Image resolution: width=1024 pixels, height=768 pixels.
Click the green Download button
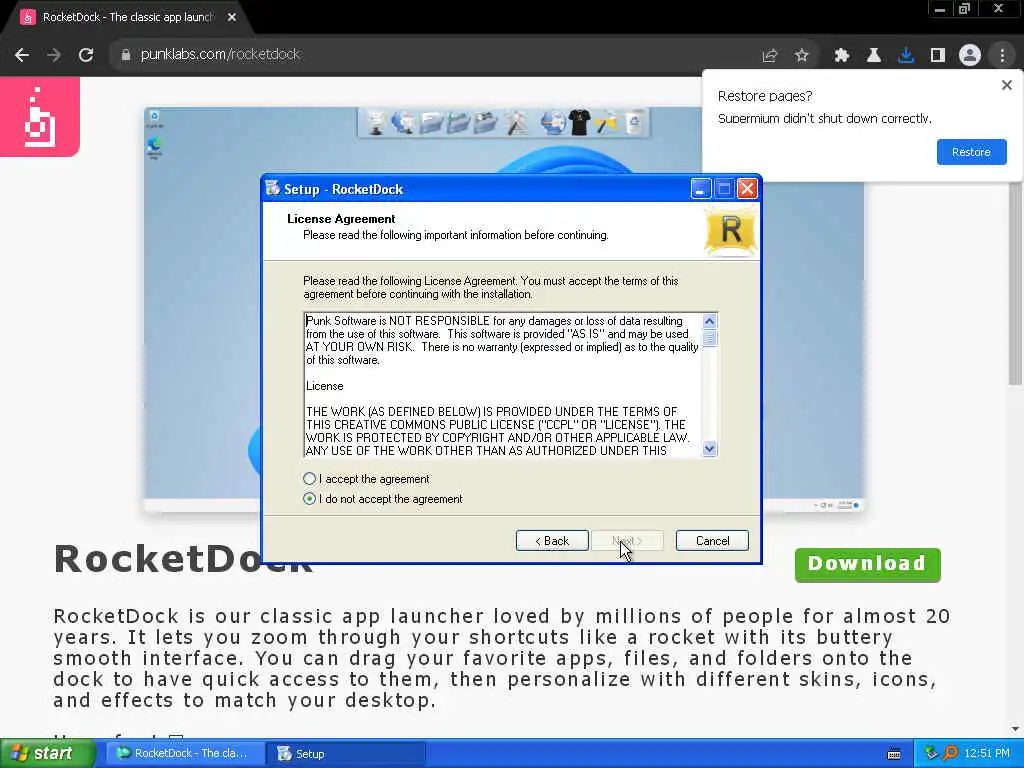(867, 564)
